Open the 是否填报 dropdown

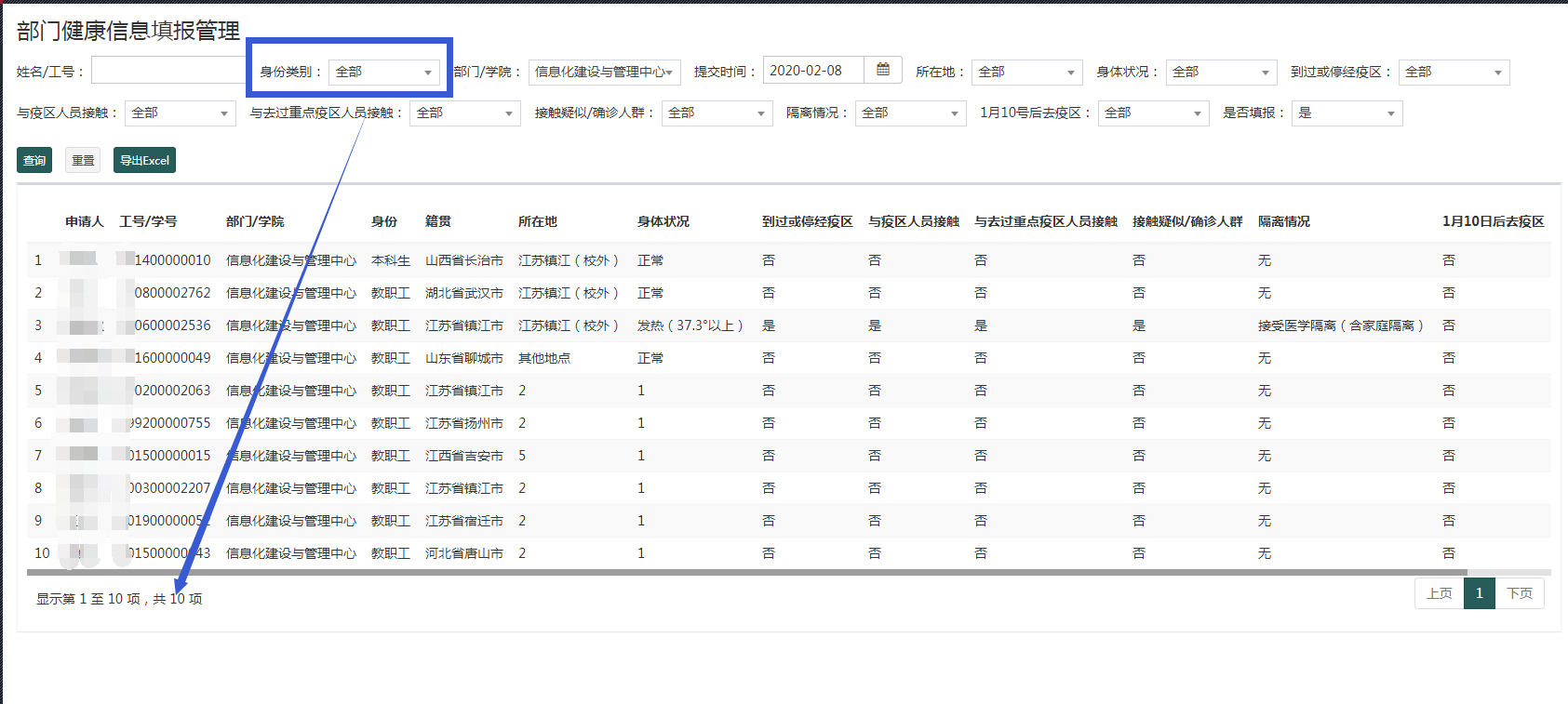point(1347,113)
